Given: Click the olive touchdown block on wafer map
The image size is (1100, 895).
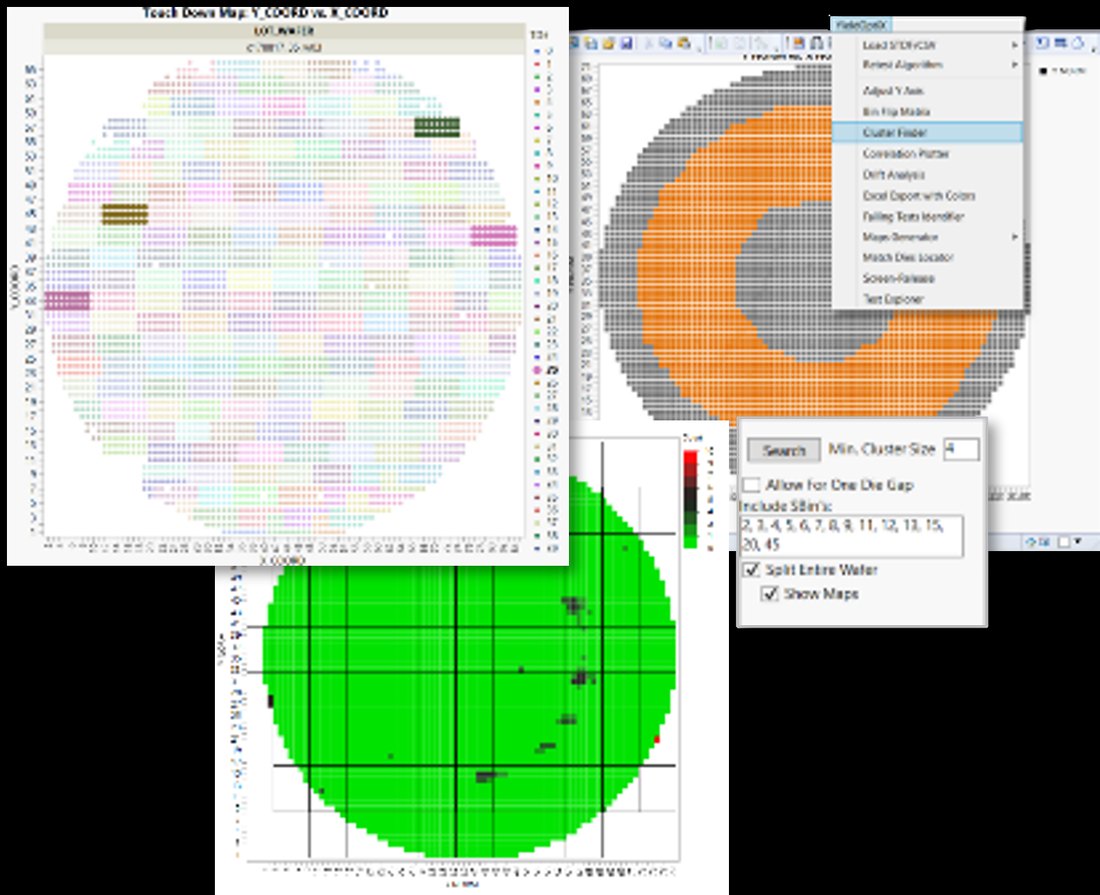Looking at the screenshot, I should point(125,214).
